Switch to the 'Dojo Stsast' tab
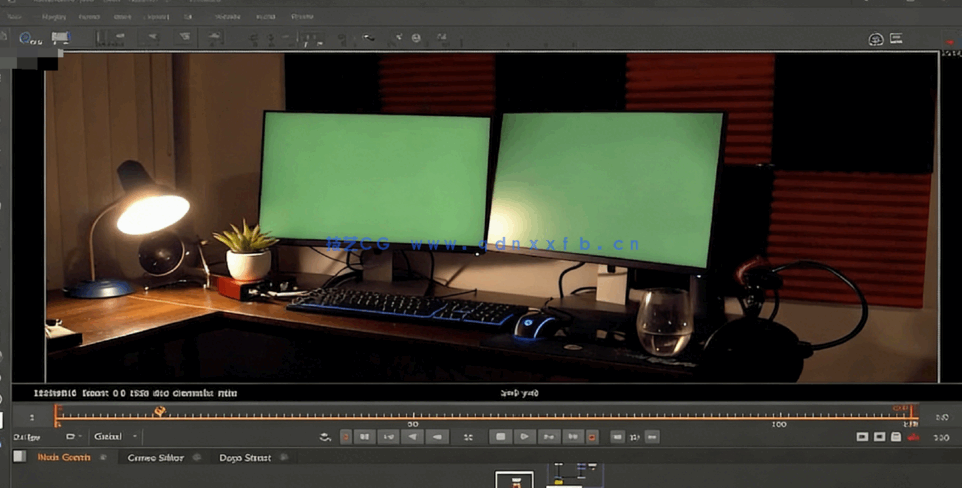Viewport: 962px width, 488px height. coord(244,457)
